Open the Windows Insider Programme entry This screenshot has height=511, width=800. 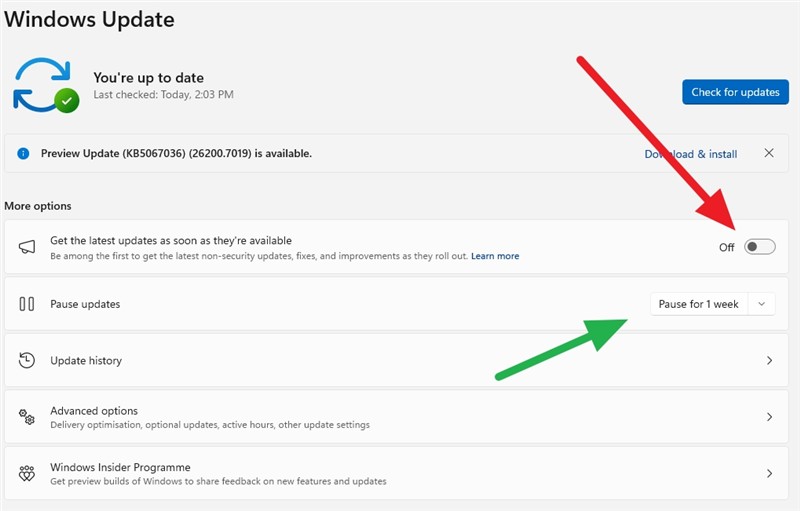(x=120, y=468)
